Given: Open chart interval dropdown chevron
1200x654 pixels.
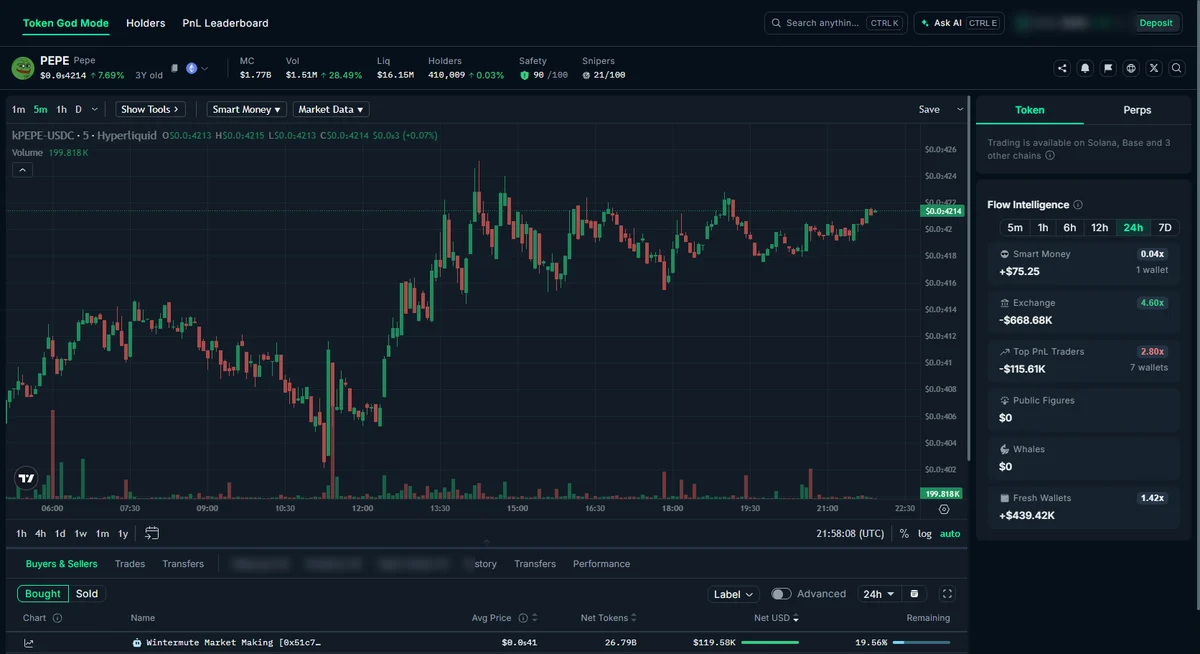Looking at the screenshot, I should coord(95,109).
